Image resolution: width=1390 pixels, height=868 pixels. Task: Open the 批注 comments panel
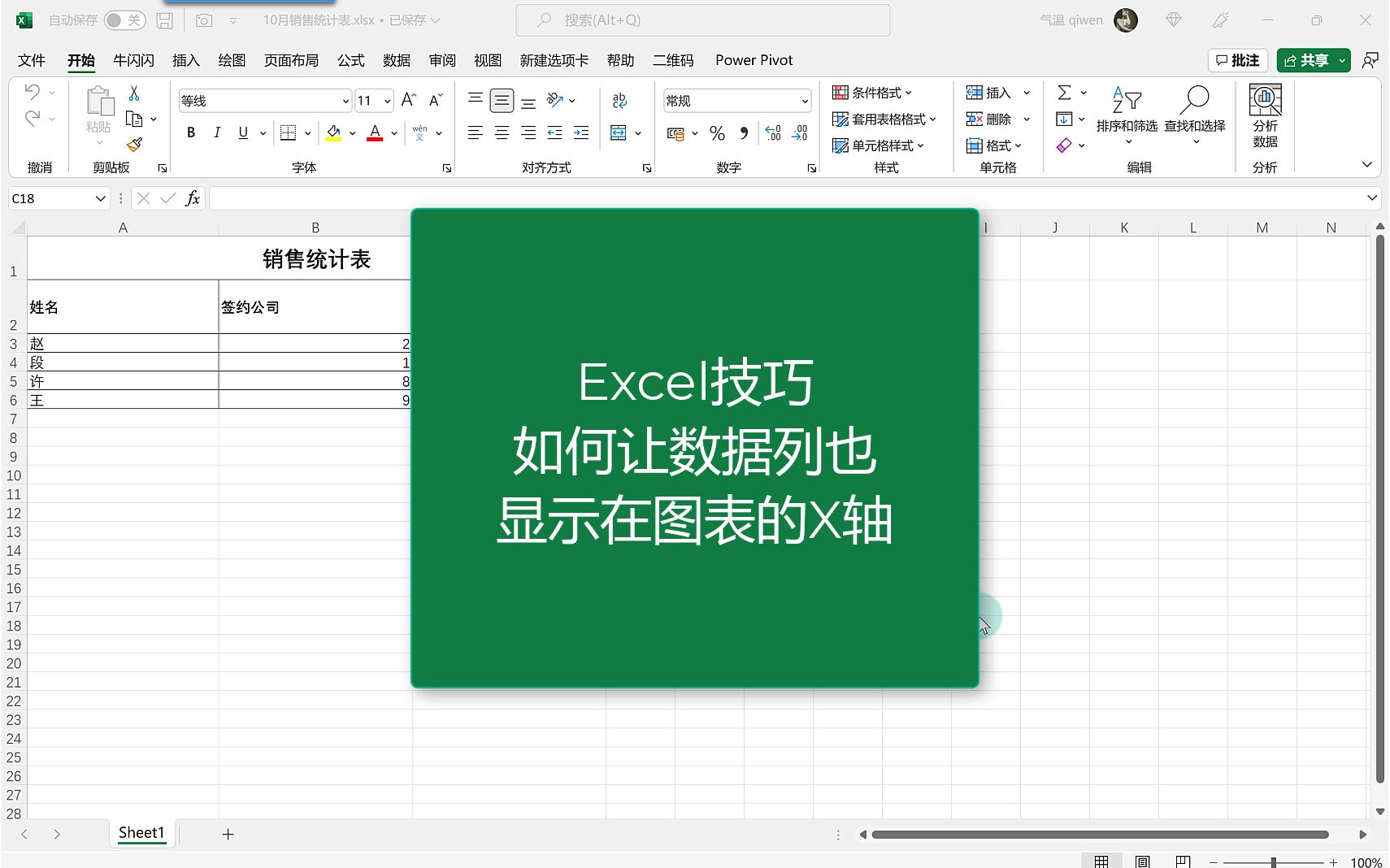[x=1238, y=59]
